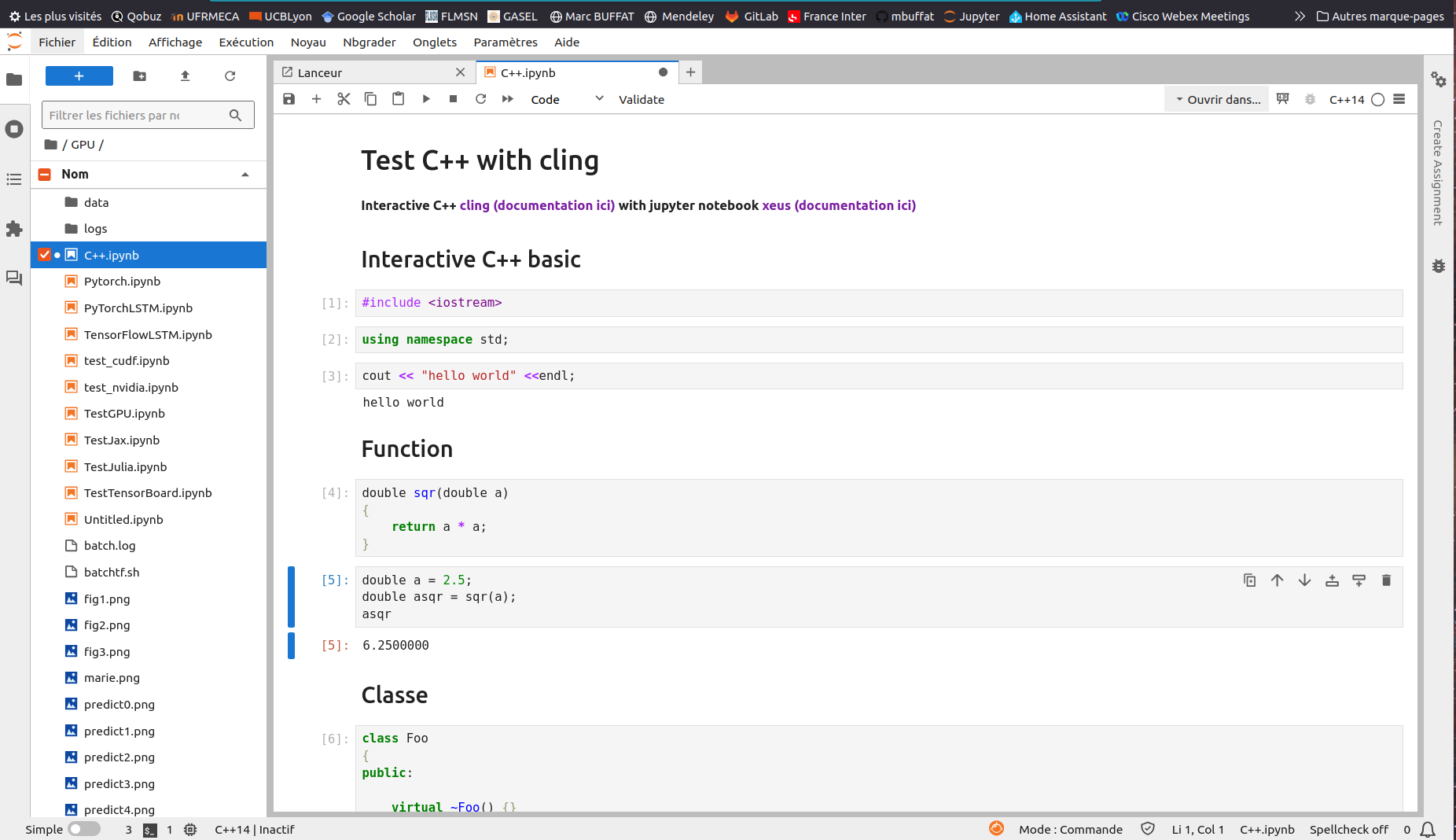Open the extension manager puzzle icon
The height and width of the screenshot is (840, 1456).
[14, 229]
